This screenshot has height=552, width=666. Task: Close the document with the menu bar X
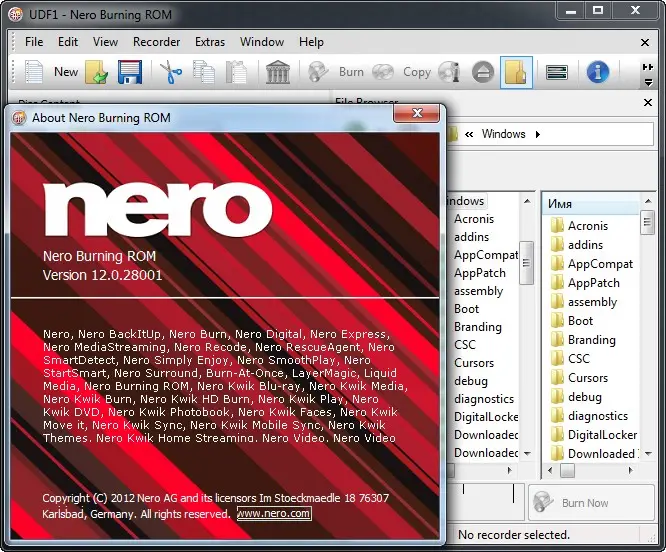click(x=645, y=42)
